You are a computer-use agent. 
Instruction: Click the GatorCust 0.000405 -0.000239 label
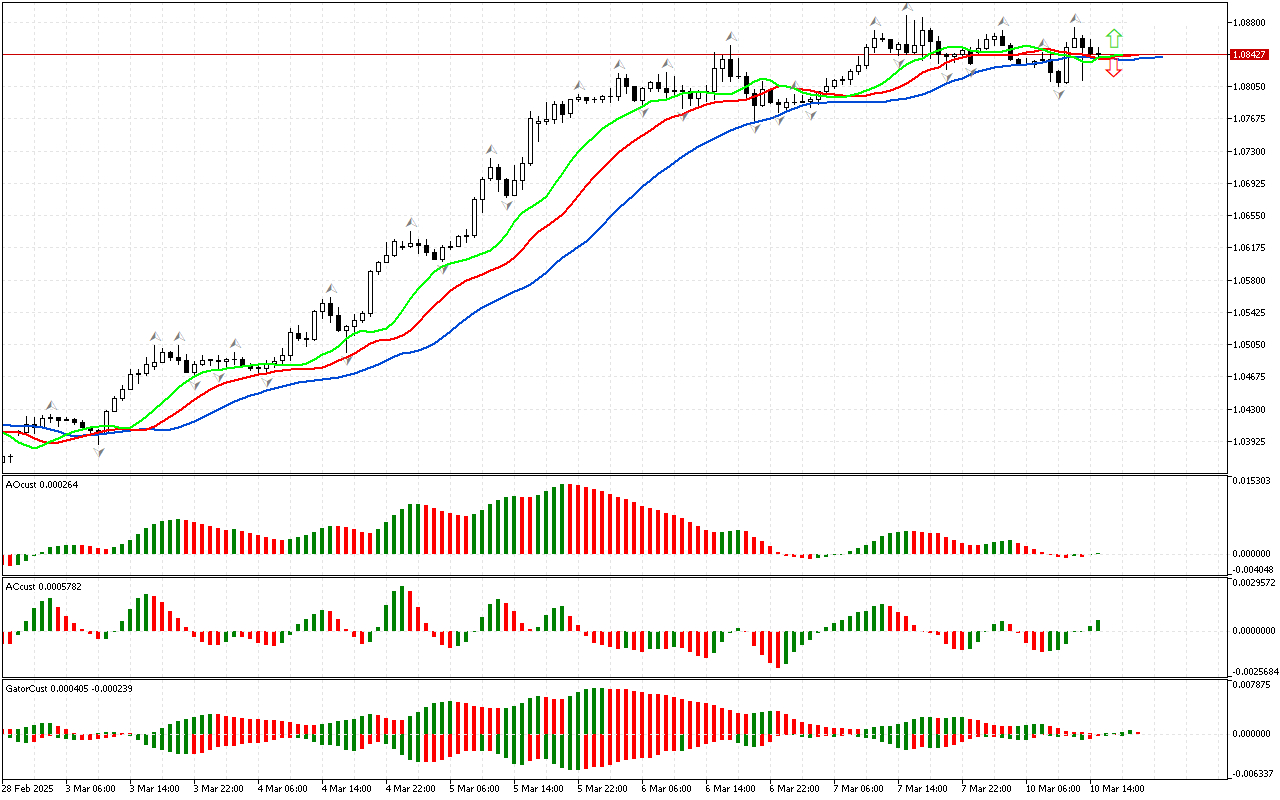70,689
